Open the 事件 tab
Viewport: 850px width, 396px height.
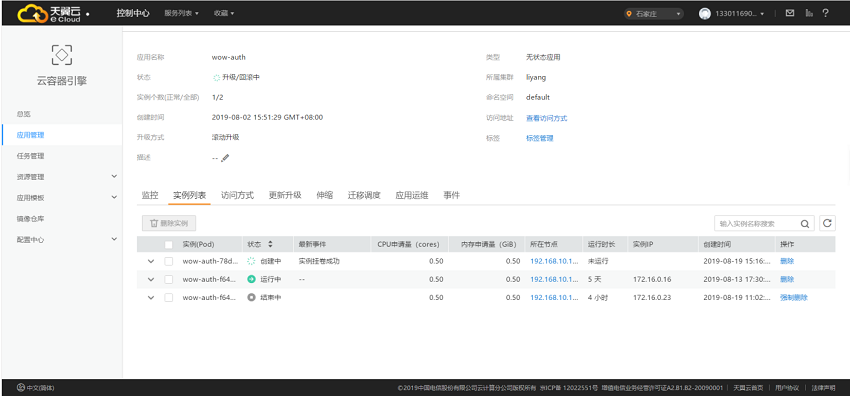click(452, 196)
